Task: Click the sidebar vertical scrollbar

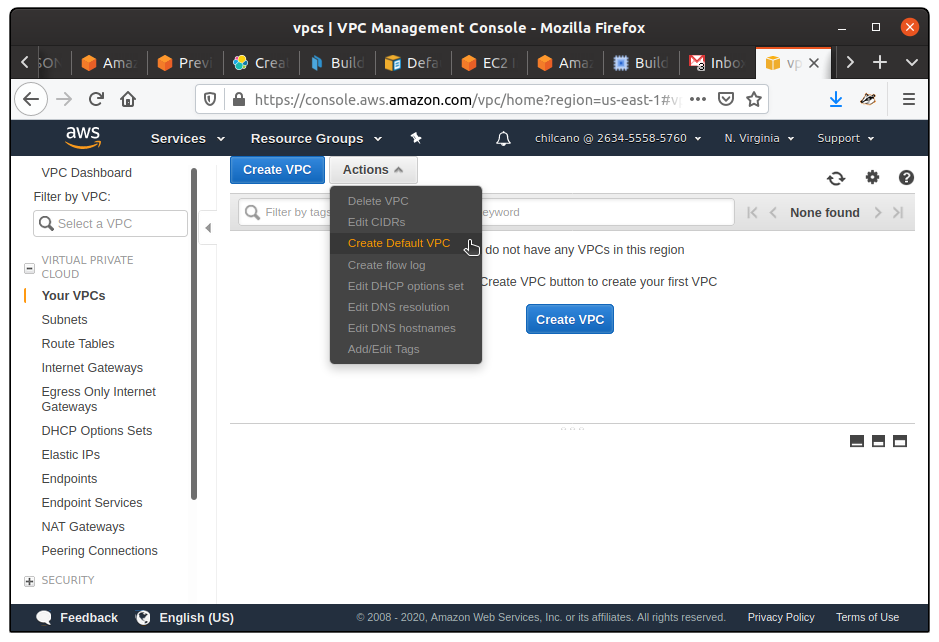Action: (193, 334)
